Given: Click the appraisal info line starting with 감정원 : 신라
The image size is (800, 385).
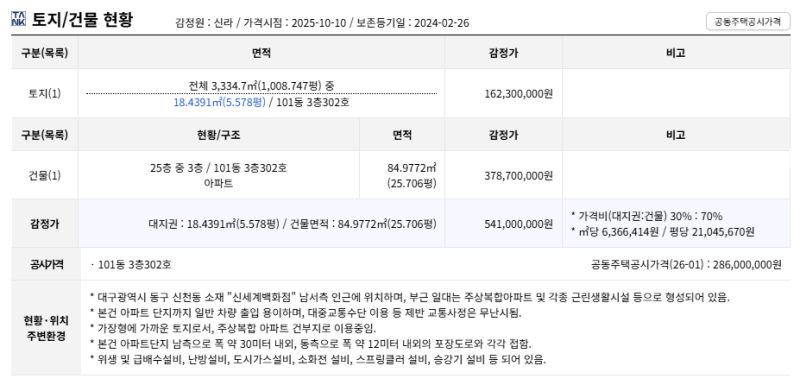Looking at the screenshot, I should [x=322, y=23].
